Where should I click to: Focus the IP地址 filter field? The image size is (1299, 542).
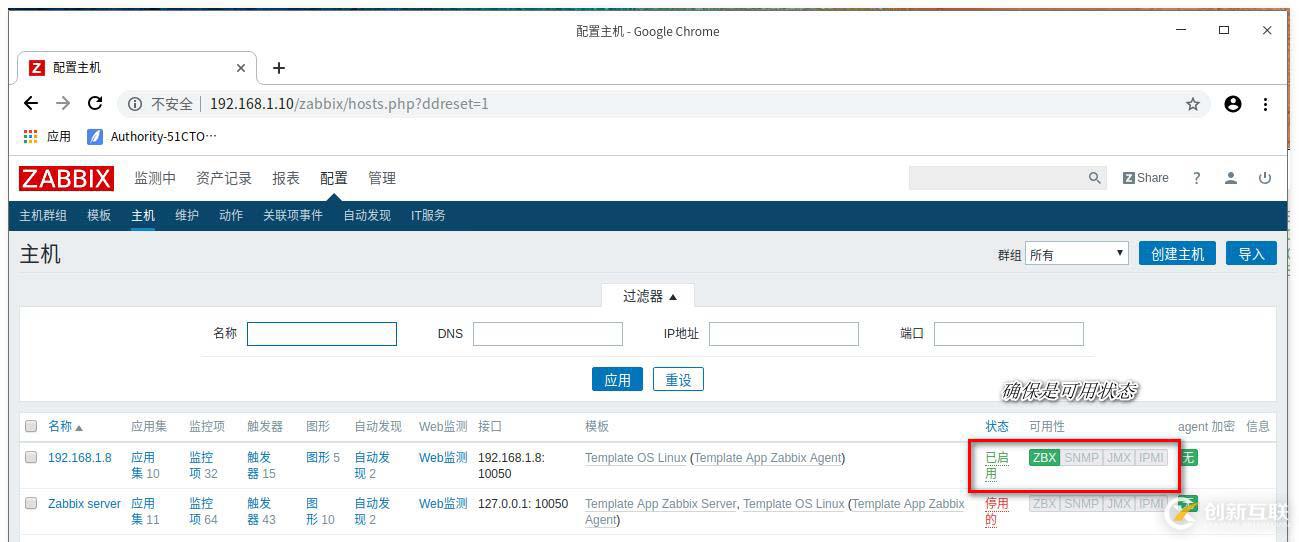784,333
